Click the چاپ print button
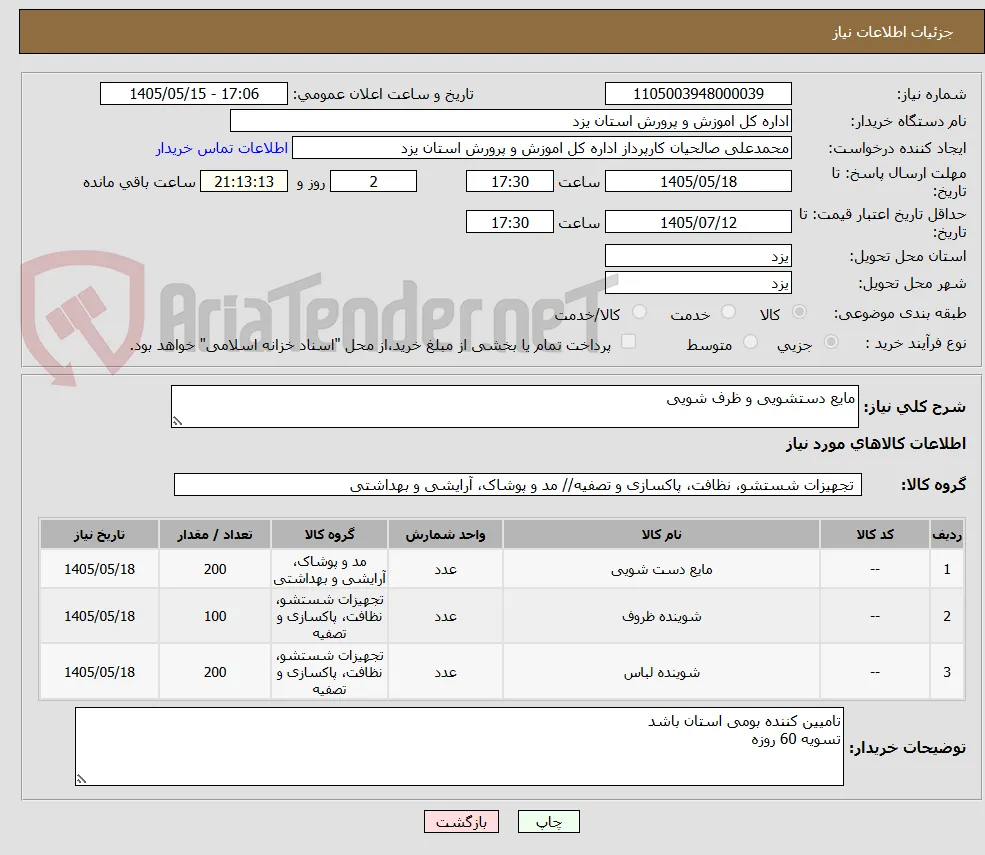Image resolution: width=985 pixels, height=855 pixels. (x=548, y=822)
